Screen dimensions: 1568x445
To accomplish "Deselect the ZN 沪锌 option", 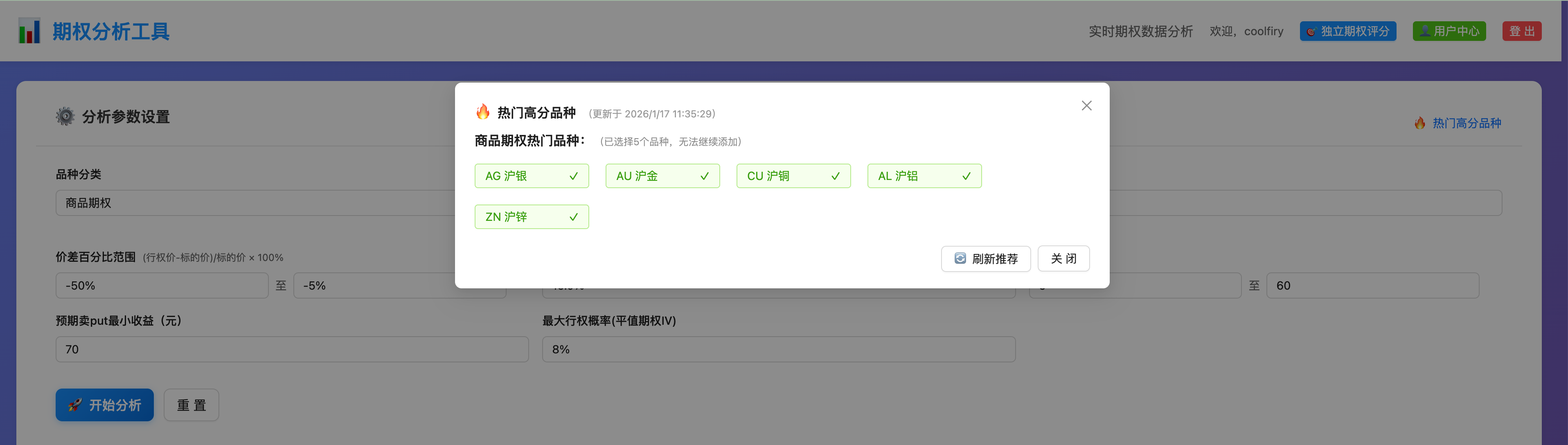I will coord(532,217).
